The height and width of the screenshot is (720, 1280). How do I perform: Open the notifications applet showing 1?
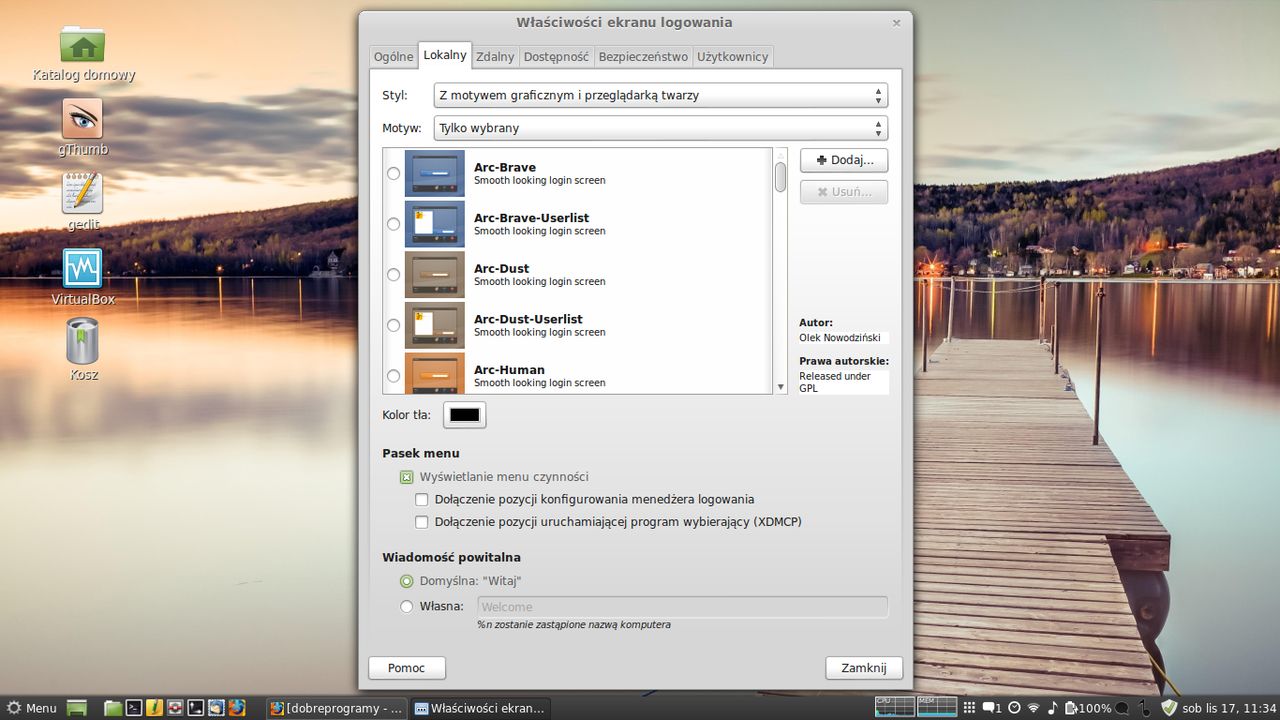[992, 708]
